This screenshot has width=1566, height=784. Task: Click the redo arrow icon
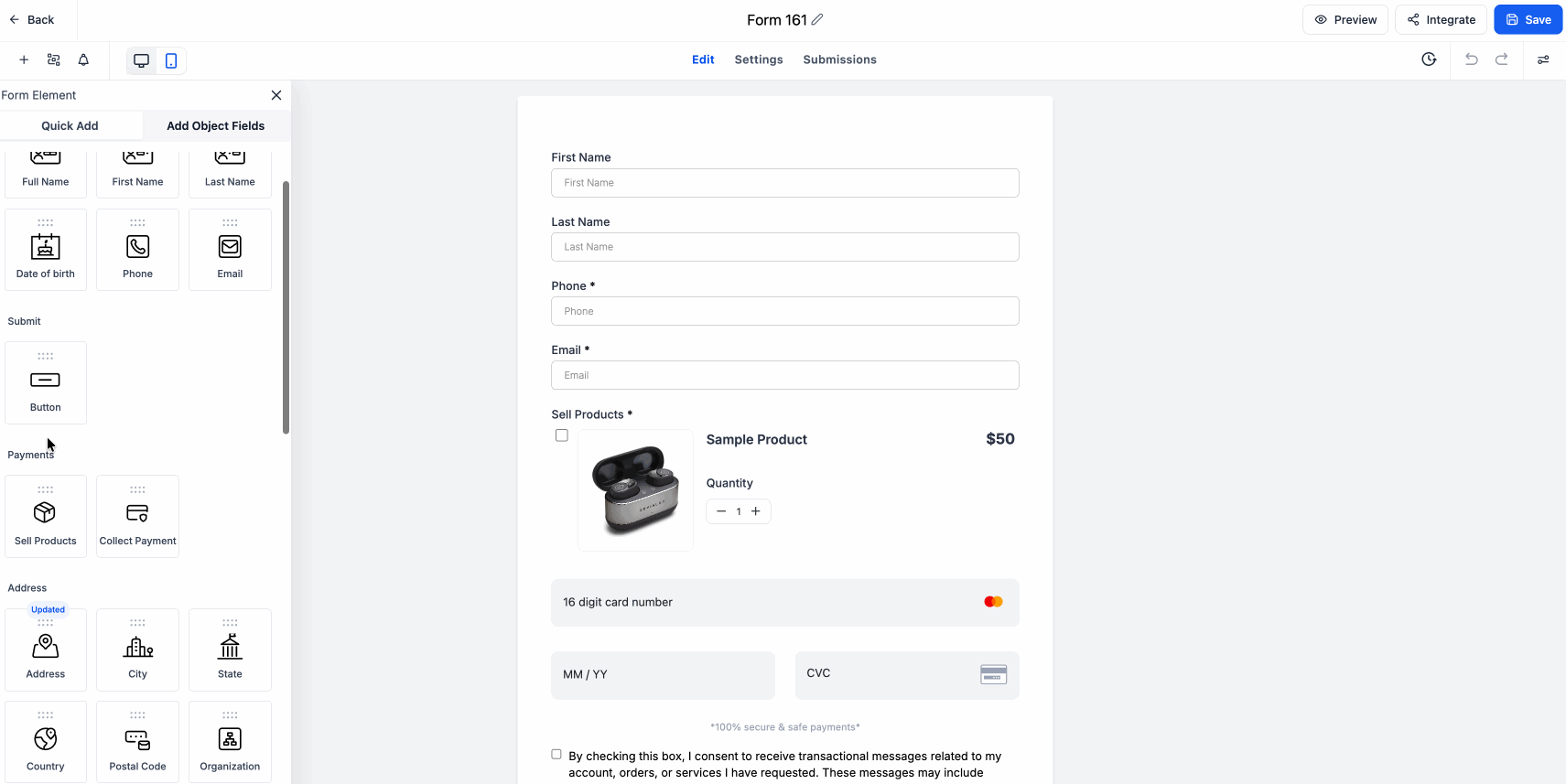coord(1502,59)
